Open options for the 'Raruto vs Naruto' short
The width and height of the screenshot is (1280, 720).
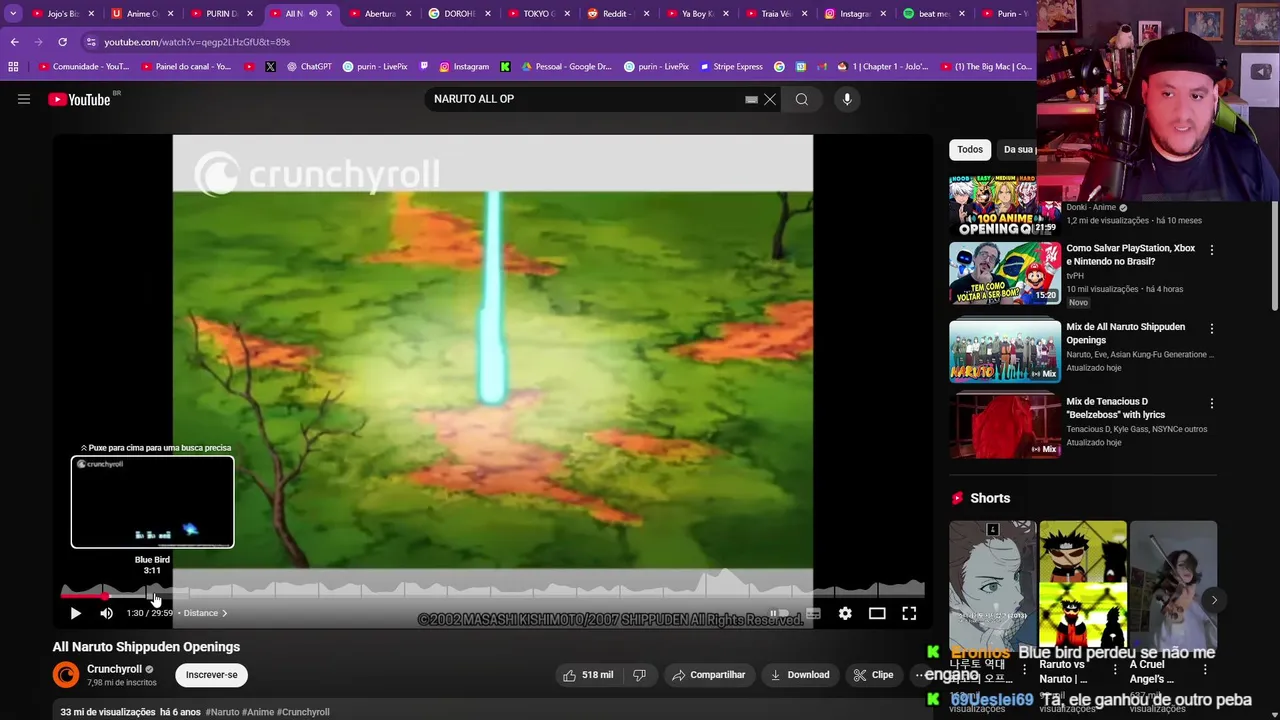(1115, 670)
